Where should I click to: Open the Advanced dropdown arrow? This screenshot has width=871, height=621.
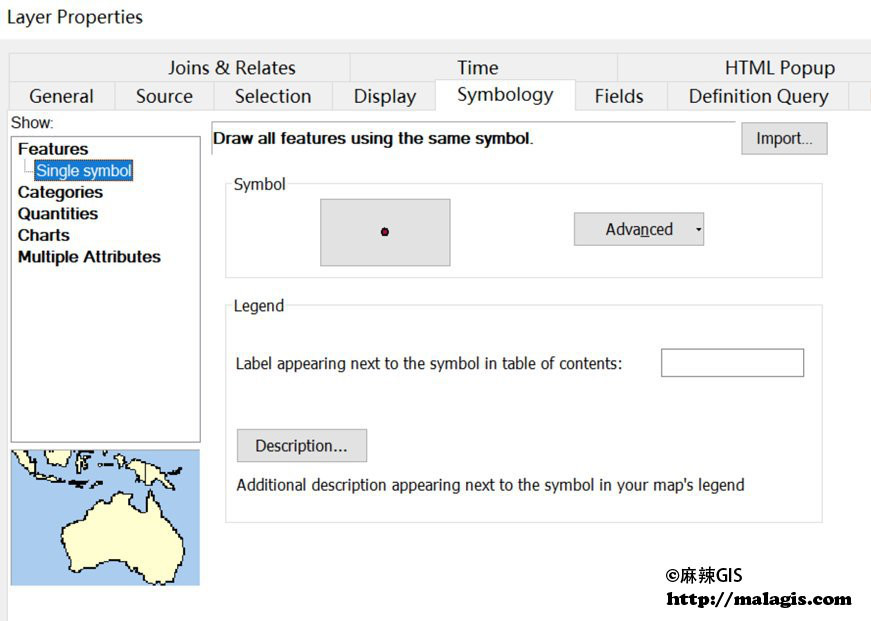[x=698, y=229]
